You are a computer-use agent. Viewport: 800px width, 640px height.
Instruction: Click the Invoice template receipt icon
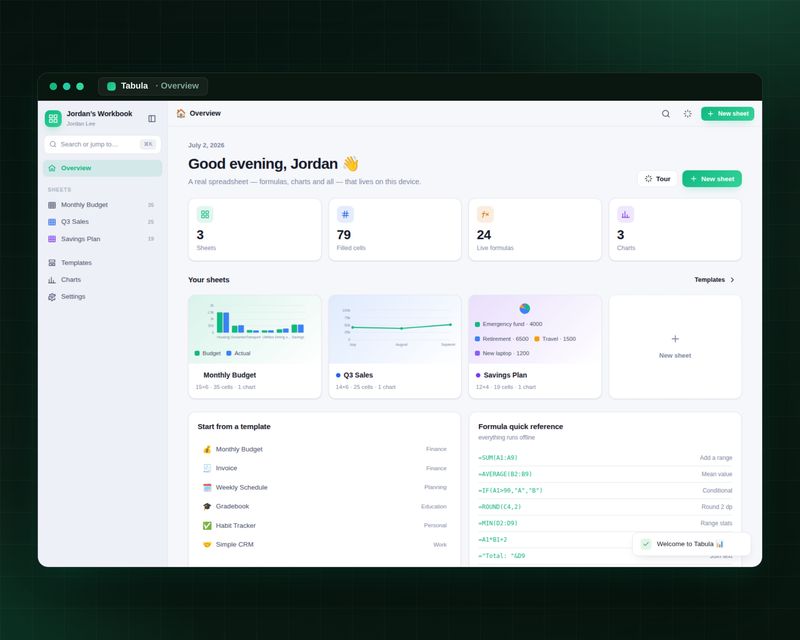[x=207, y=468]
